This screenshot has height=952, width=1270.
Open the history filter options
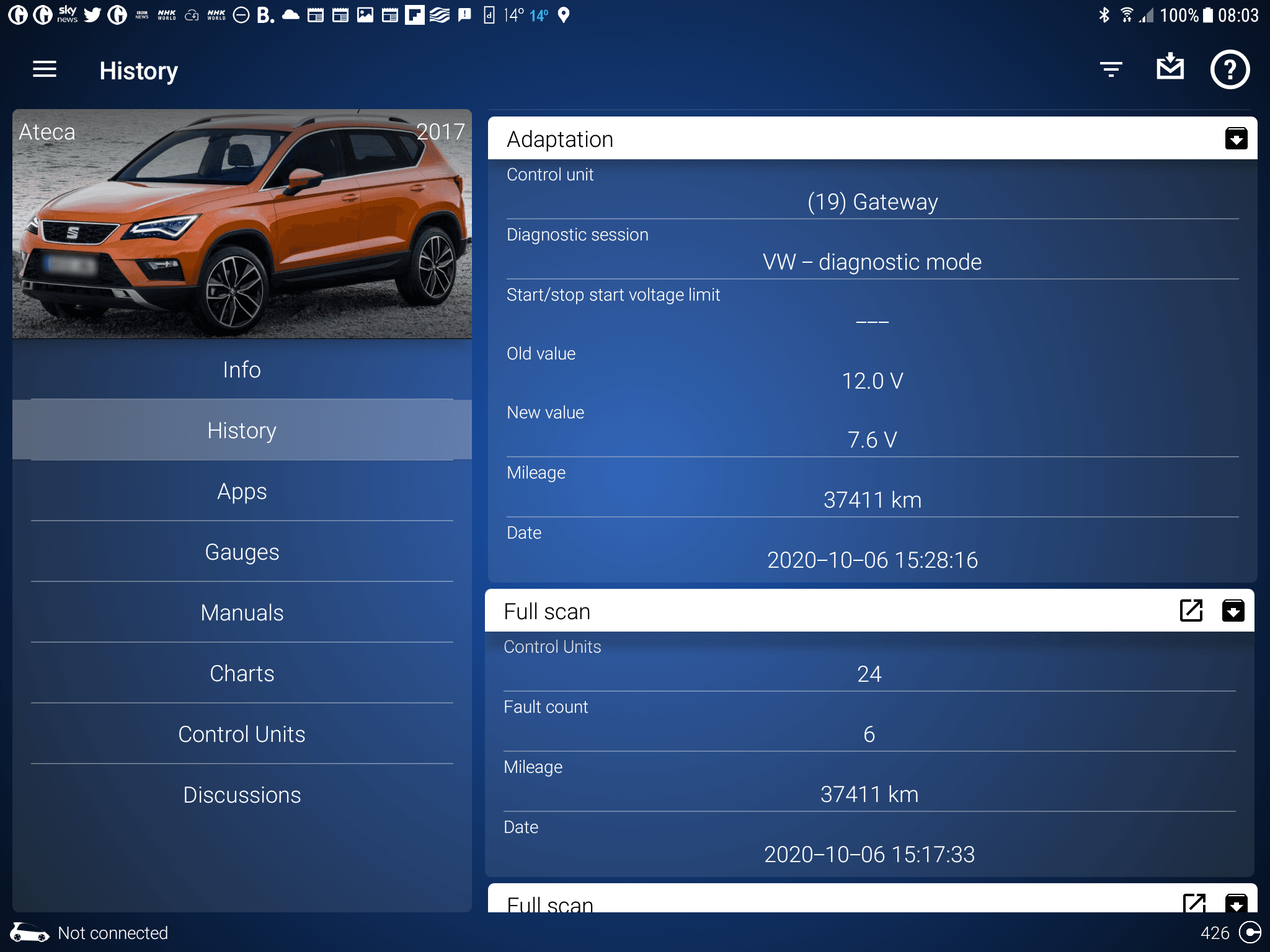point(1111,69)
